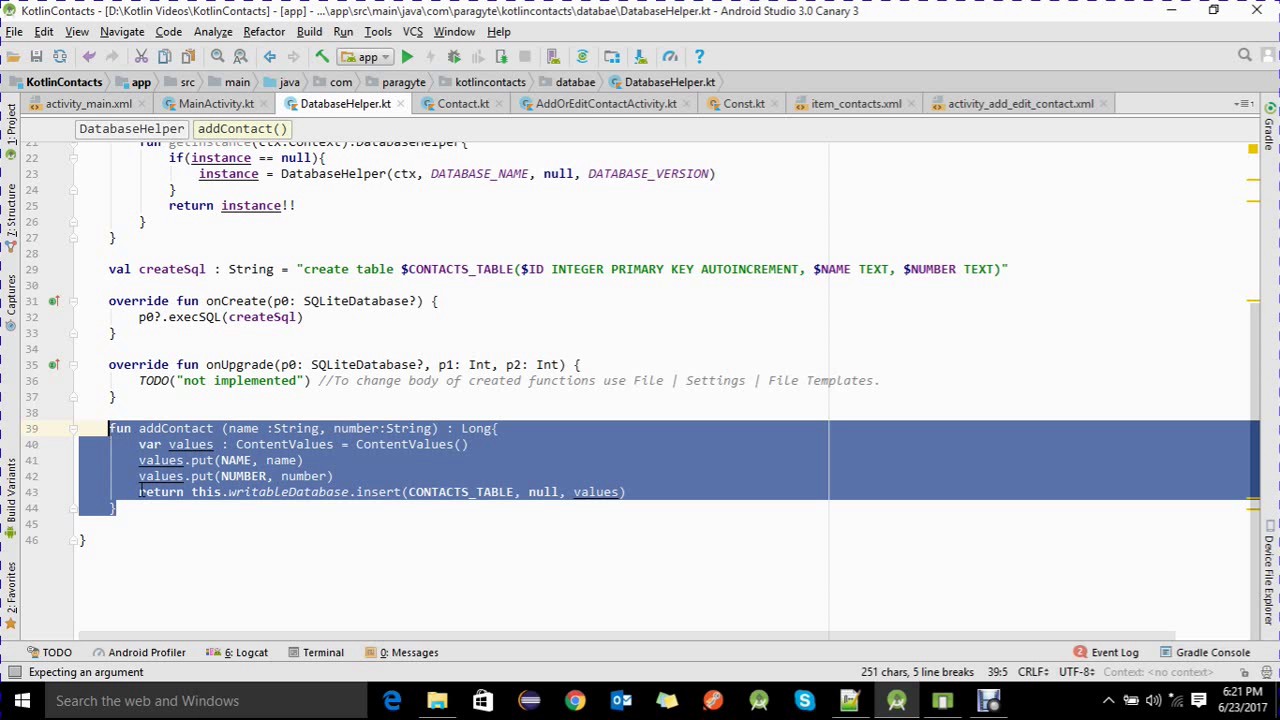Open the Refactor menu
The width and height of the screenshot is (1280, 720).
[x=264, y=32]
